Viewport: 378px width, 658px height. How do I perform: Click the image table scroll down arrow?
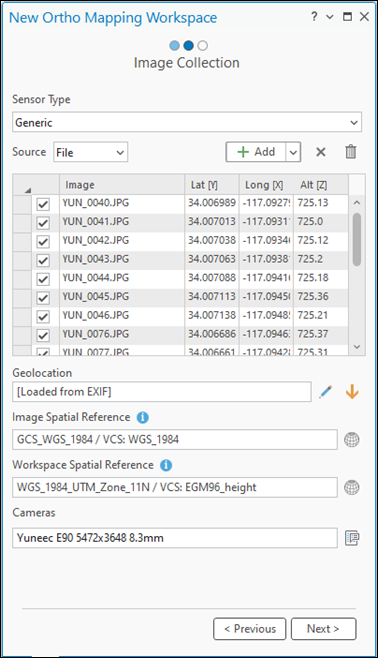(x=357, y=347)
